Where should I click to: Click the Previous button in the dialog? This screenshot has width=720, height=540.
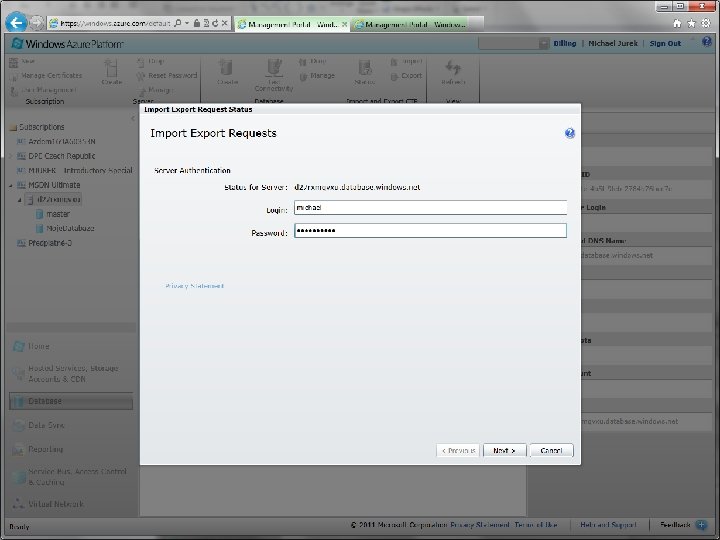pos(458,450)
